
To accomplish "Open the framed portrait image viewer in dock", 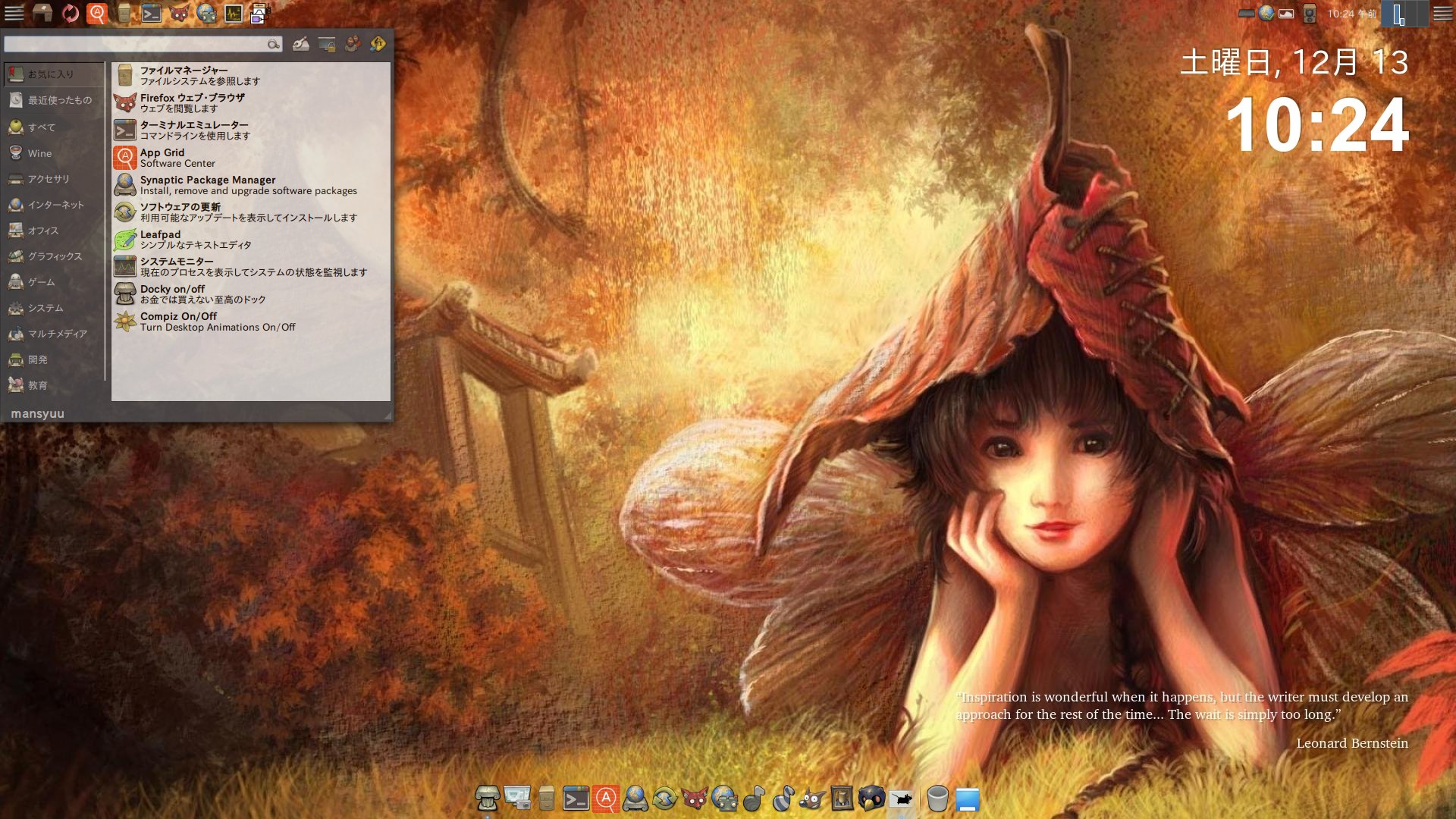I will coord(842,799).
